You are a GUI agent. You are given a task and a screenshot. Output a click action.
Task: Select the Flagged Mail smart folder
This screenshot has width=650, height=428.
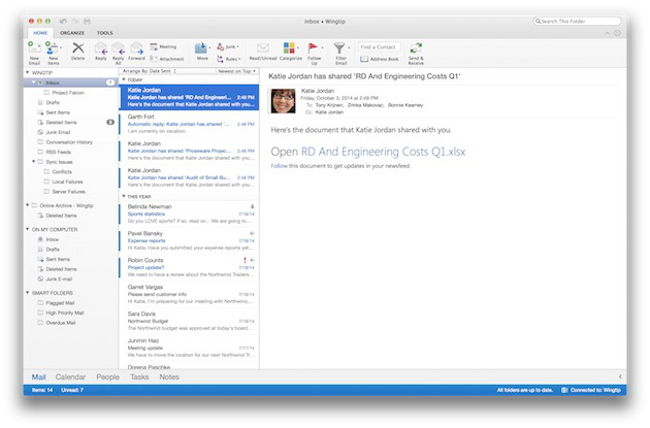[70, 303]
